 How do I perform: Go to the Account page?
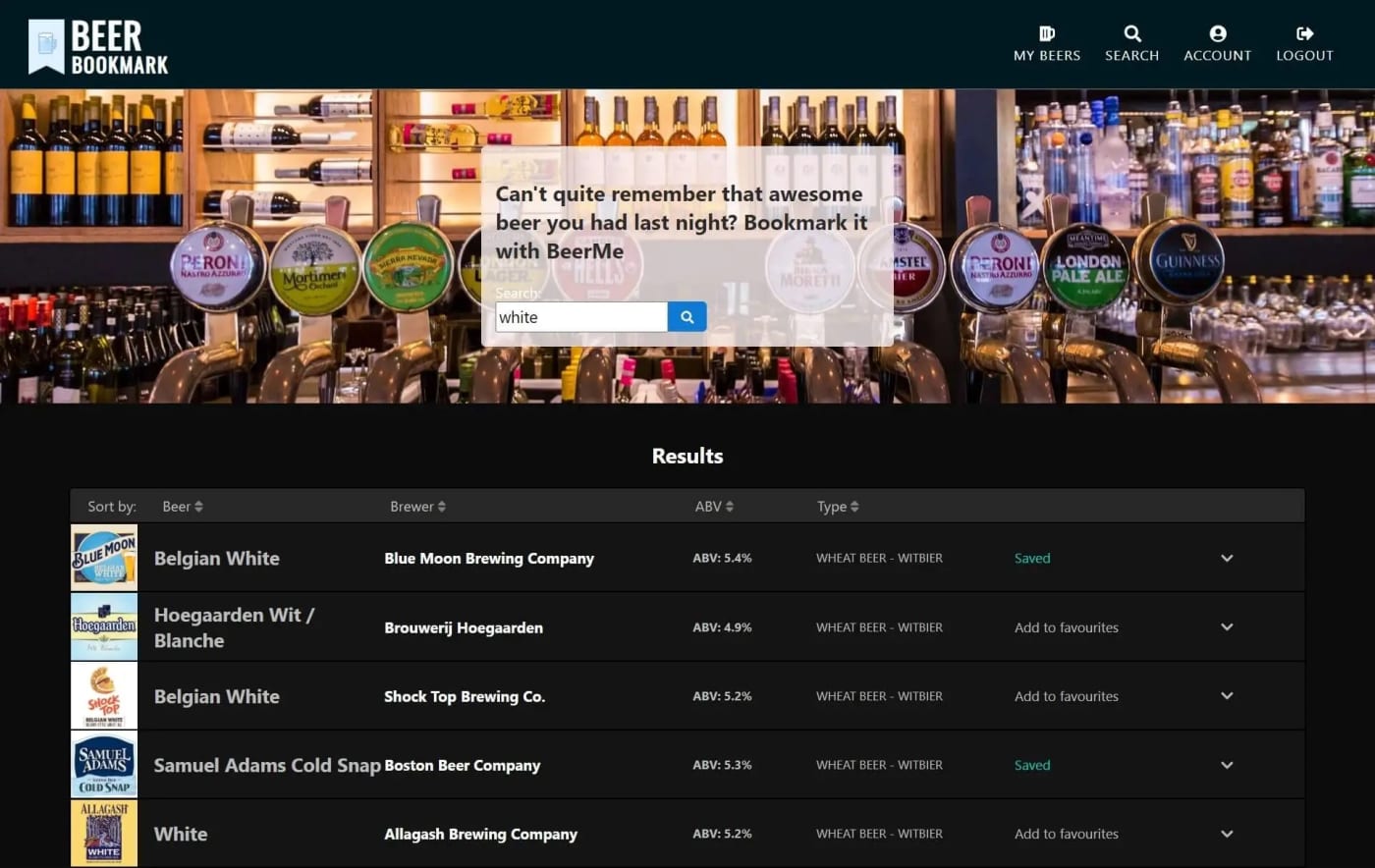pyautogui.click(x=1217, y=44)
